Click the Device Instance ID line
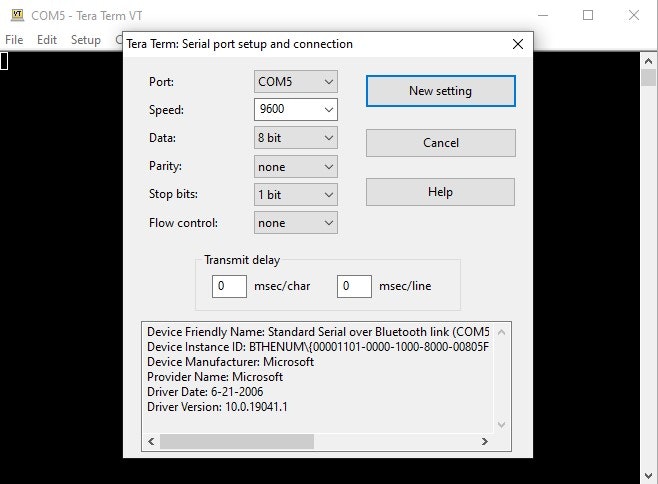This screenshot has width=658, height=484. tap(318, 347)
